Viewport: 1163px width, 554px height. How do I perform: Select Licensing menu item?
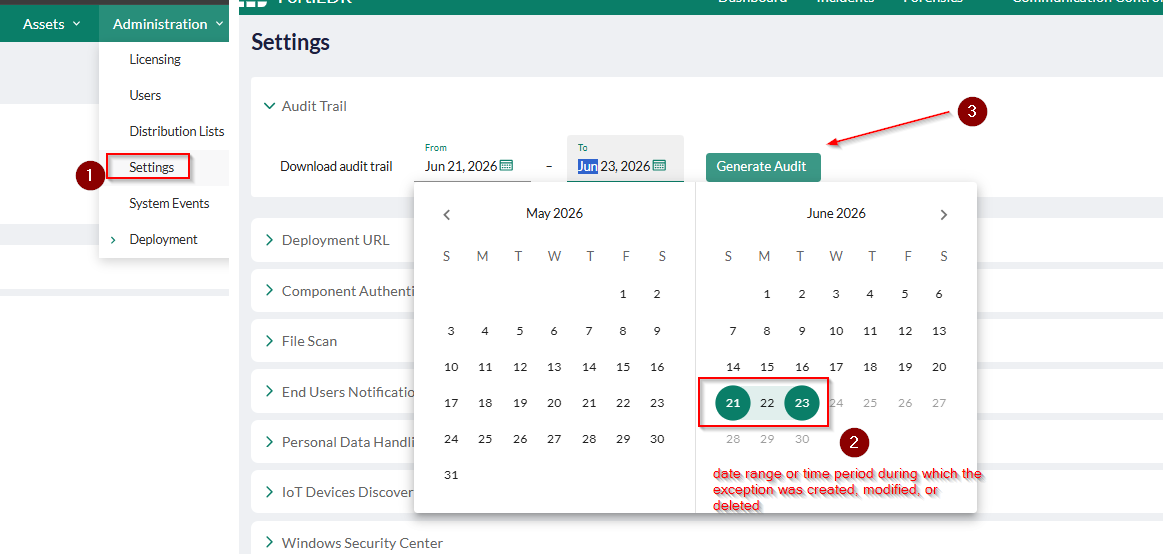pyautogui.click(x=155, y=59)
